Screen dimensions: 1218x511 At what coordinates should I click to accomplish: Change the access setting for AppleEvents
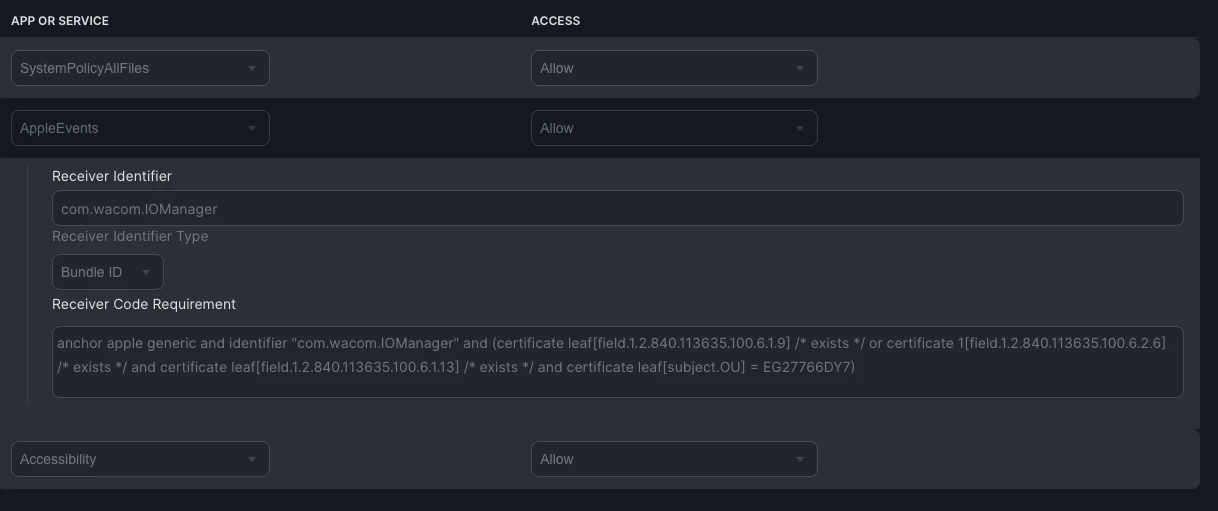click(x=674, y=128)
